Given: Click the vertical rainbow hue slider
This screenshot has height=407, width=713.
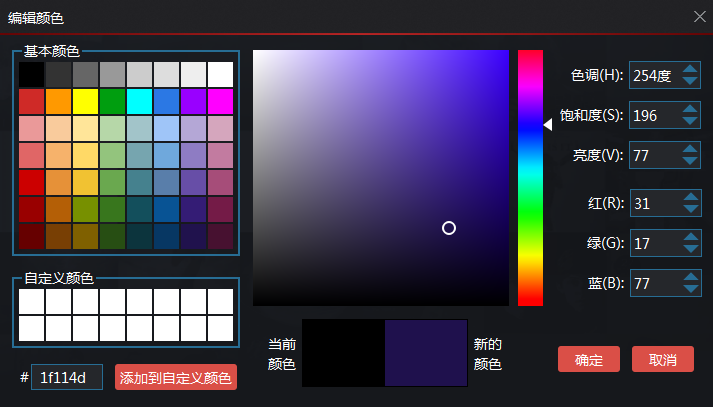Looking at the screenshot, I should pos(530,177).
